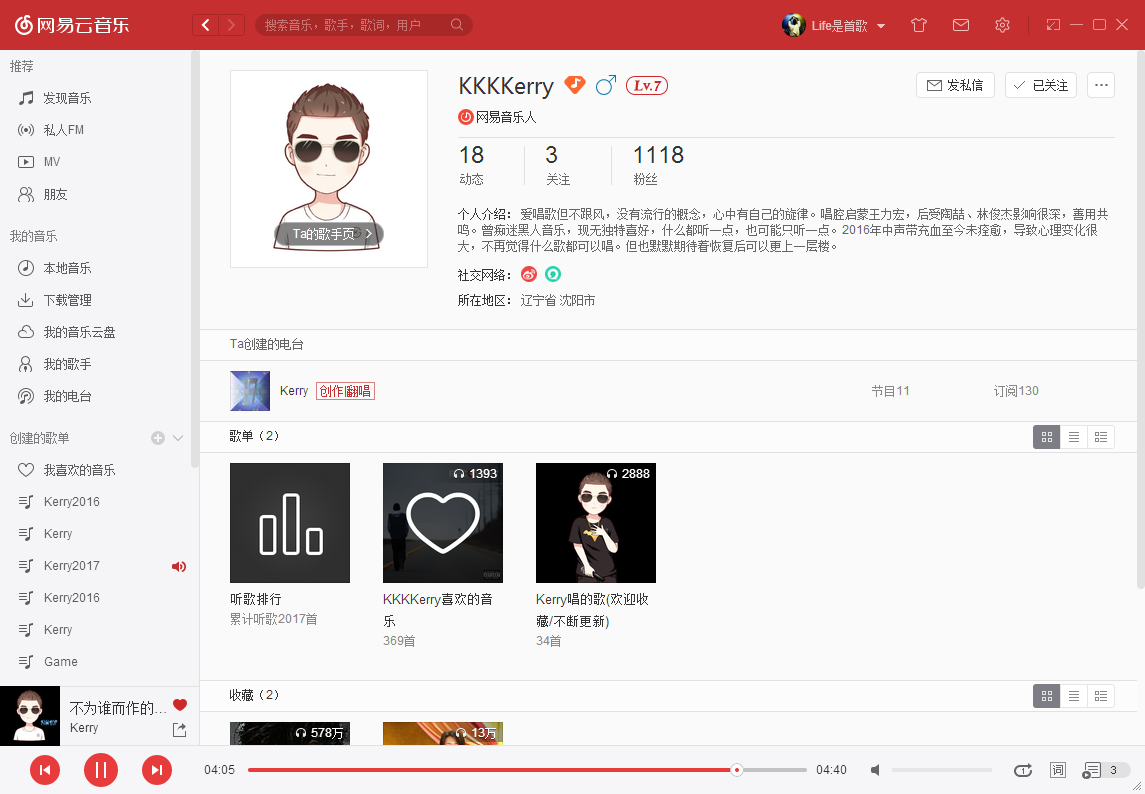This screenshot has width=1145, height=794.
Task: Add a new playlist with plus icon
Action: pyautogui.click(x=158, y=438)
